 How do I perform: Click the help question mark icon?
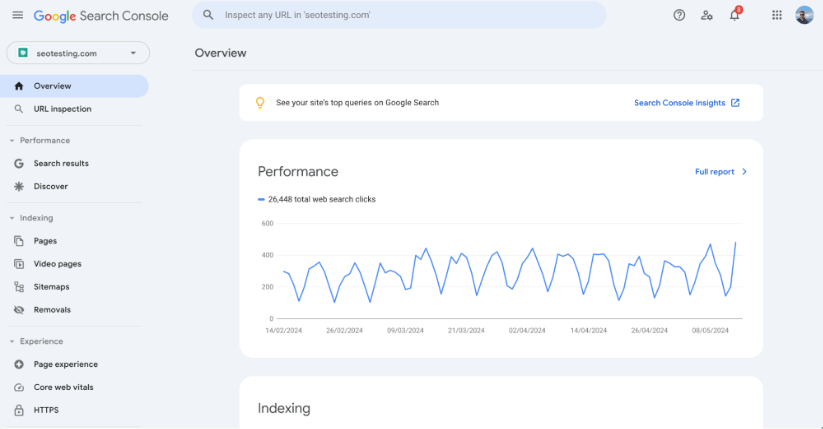679,15
